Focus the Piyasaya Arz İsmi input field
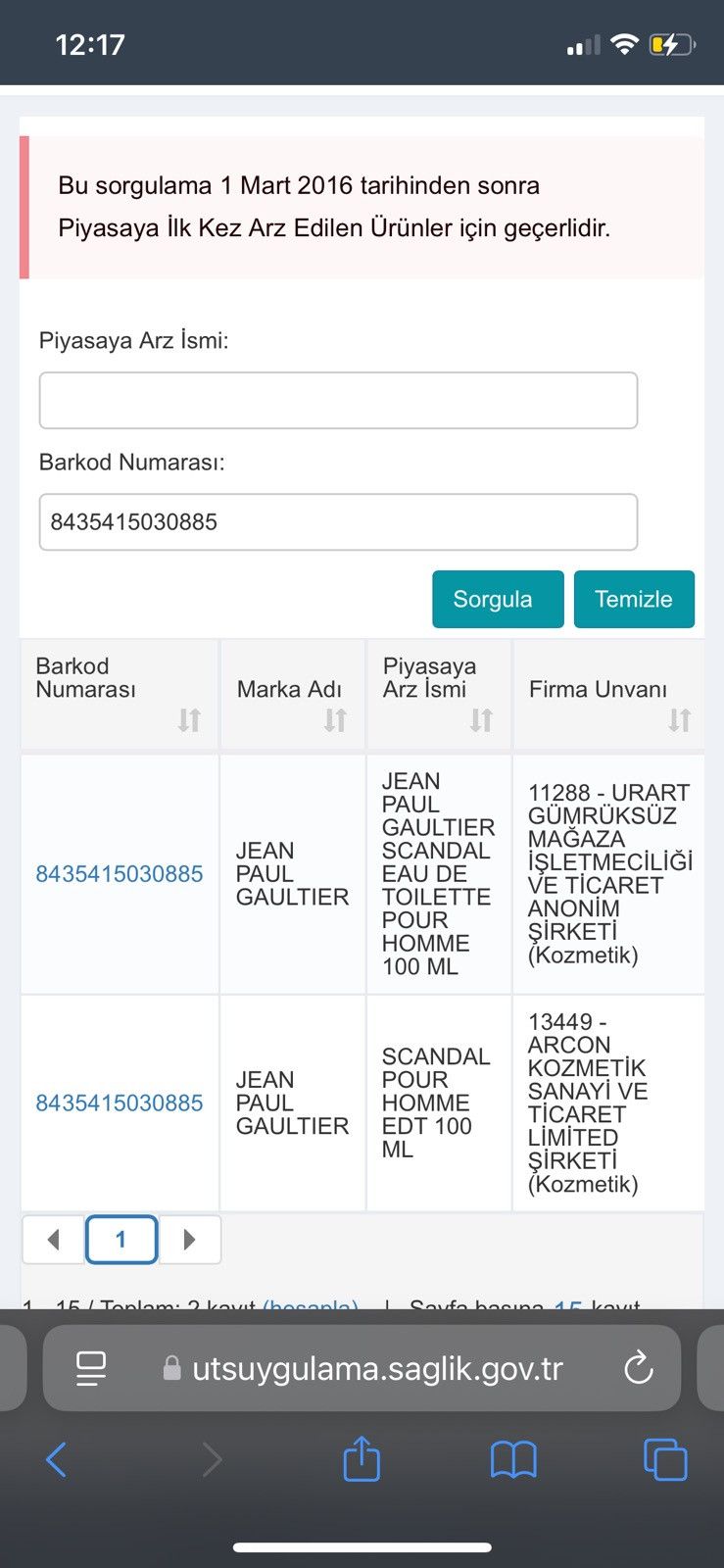Viewport: 724px width, 1568px height. click(x=338, y=400)
